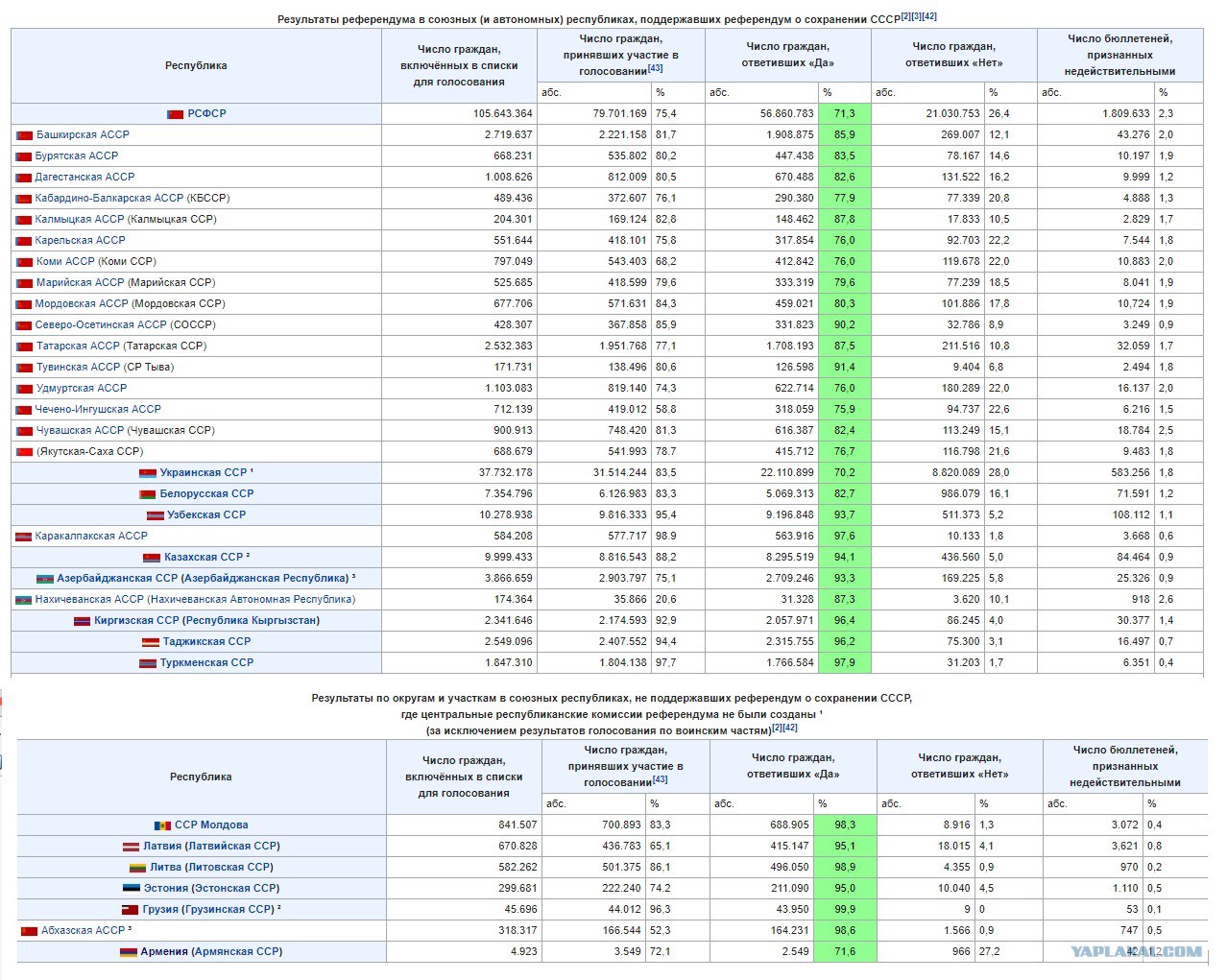This screenshot has width=1227, height=980.
Task: Open the Мордовская АССР link
Action: pyautogui.click(x=82, y=303)
